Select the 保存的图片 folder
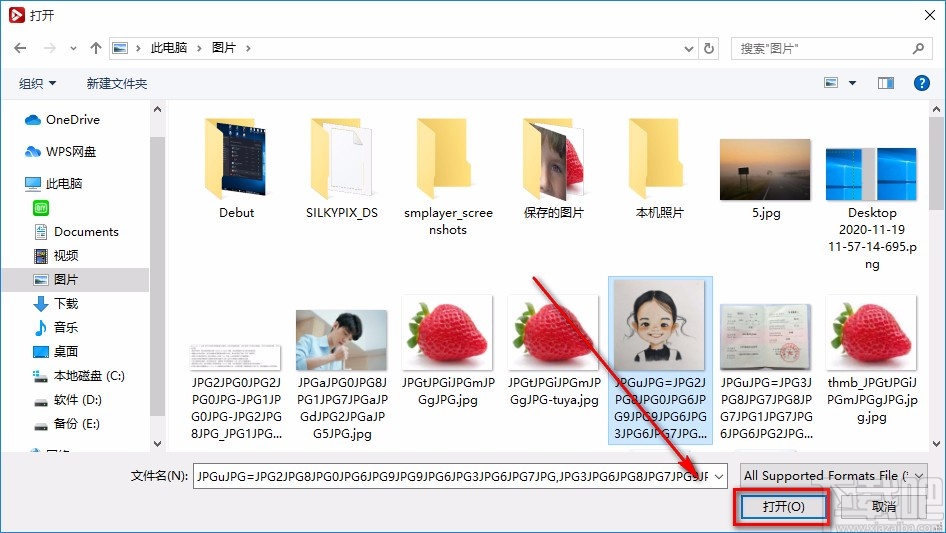The image size is (946, 533). [553, 169]
